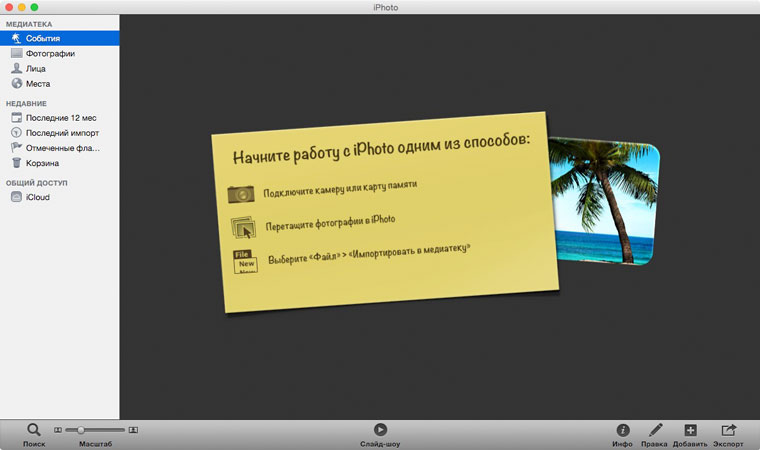Open the Инфо info icon

pyautogui.click(x=622, y=430)
